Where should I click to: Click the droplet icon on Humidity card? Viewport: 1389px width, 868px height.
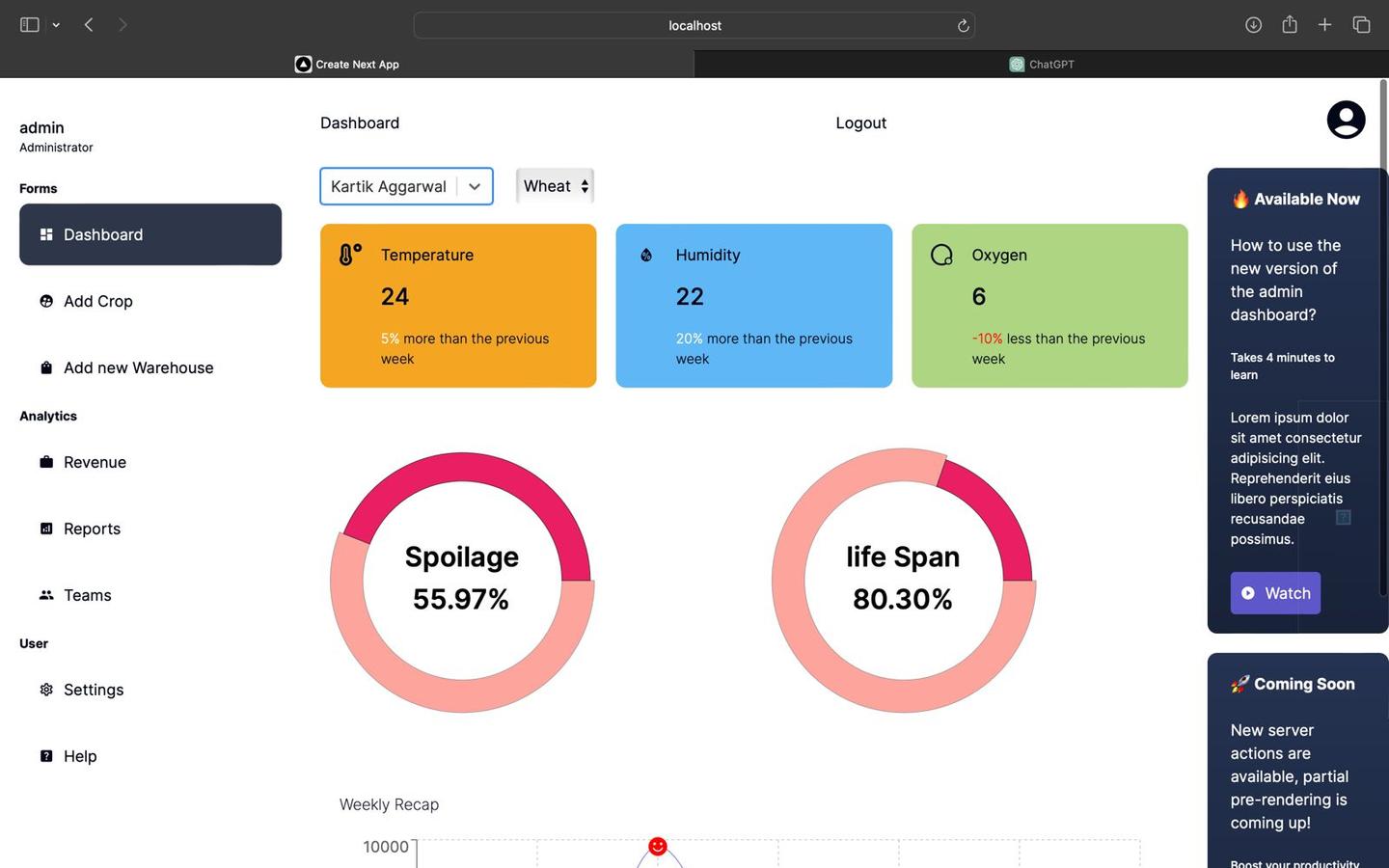[646, 255]
